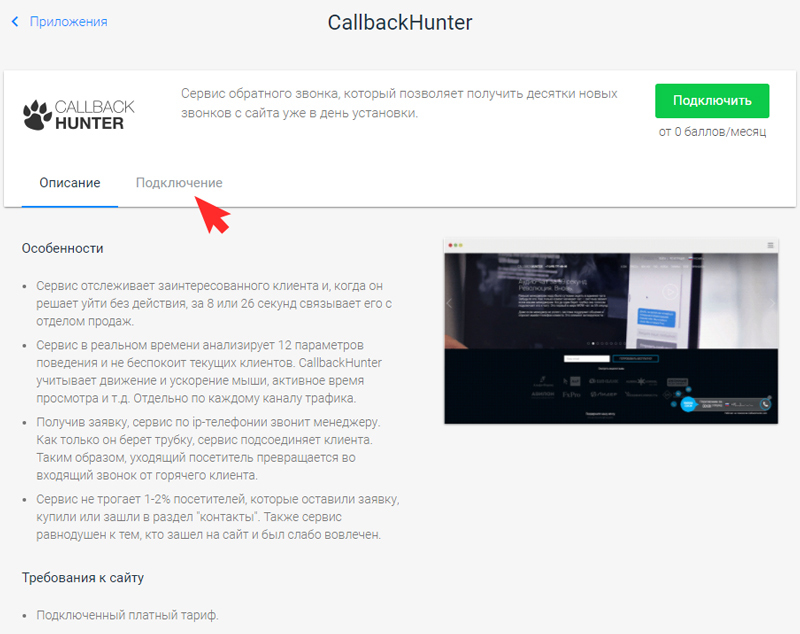The height and width of the screenshot is (634, 800).
Task: Click the CallbackHunter paw logo
Action: 79,115
